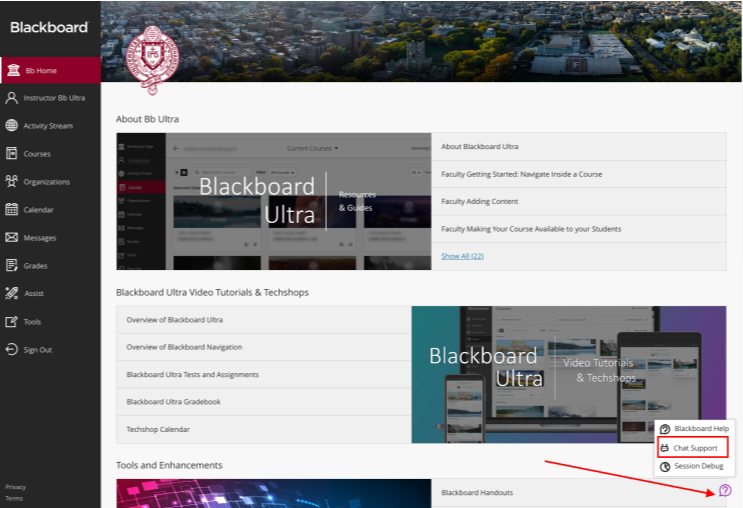
Task: Click the Instructor Bb Ultra profile icon
Action: 11,98
